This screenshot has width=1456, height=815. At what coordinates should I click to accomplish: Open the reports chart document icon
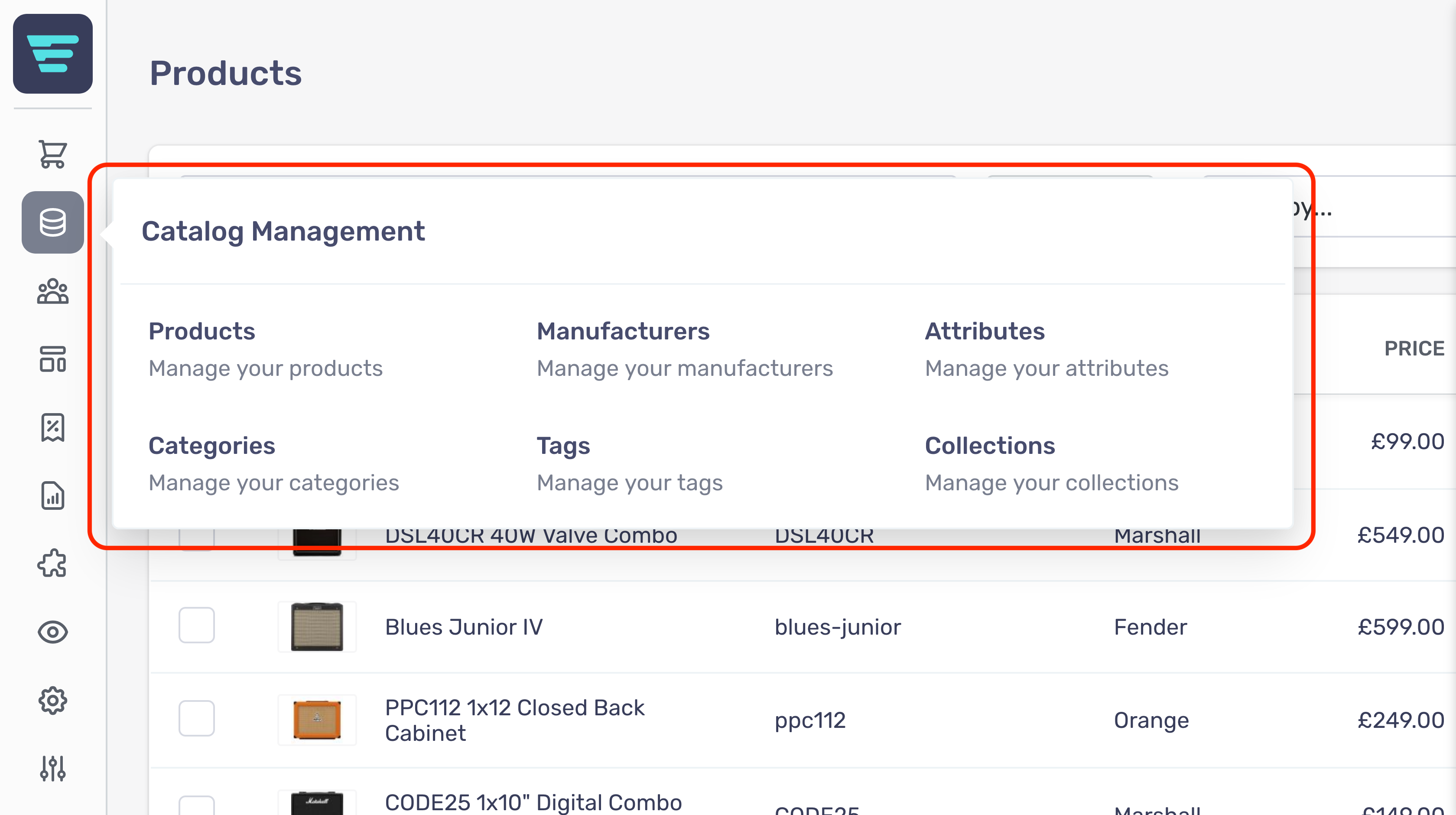[x=52, y=496]
